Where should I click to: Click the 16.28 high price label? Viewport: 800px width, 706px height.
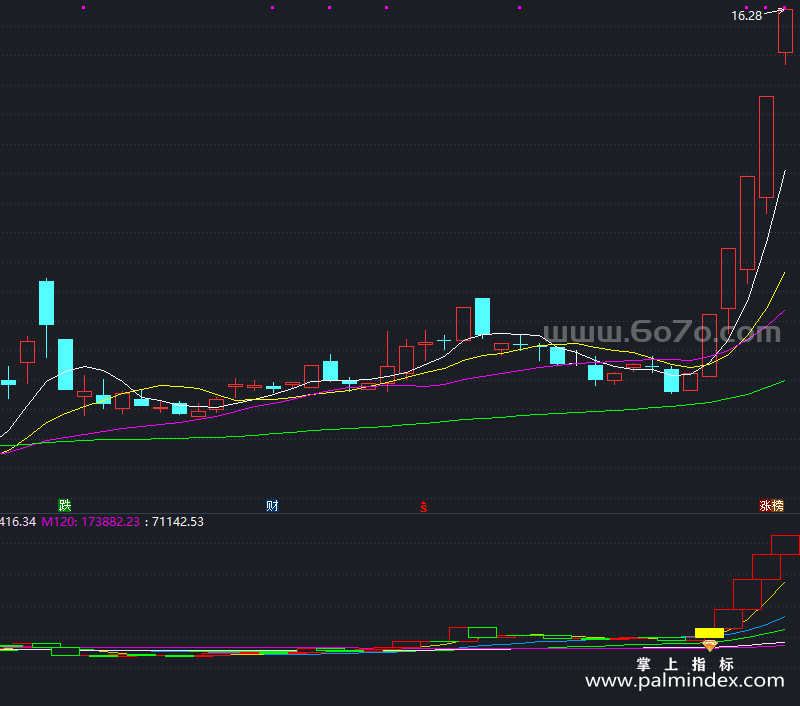pyautogui.click(x=746, y=16)
